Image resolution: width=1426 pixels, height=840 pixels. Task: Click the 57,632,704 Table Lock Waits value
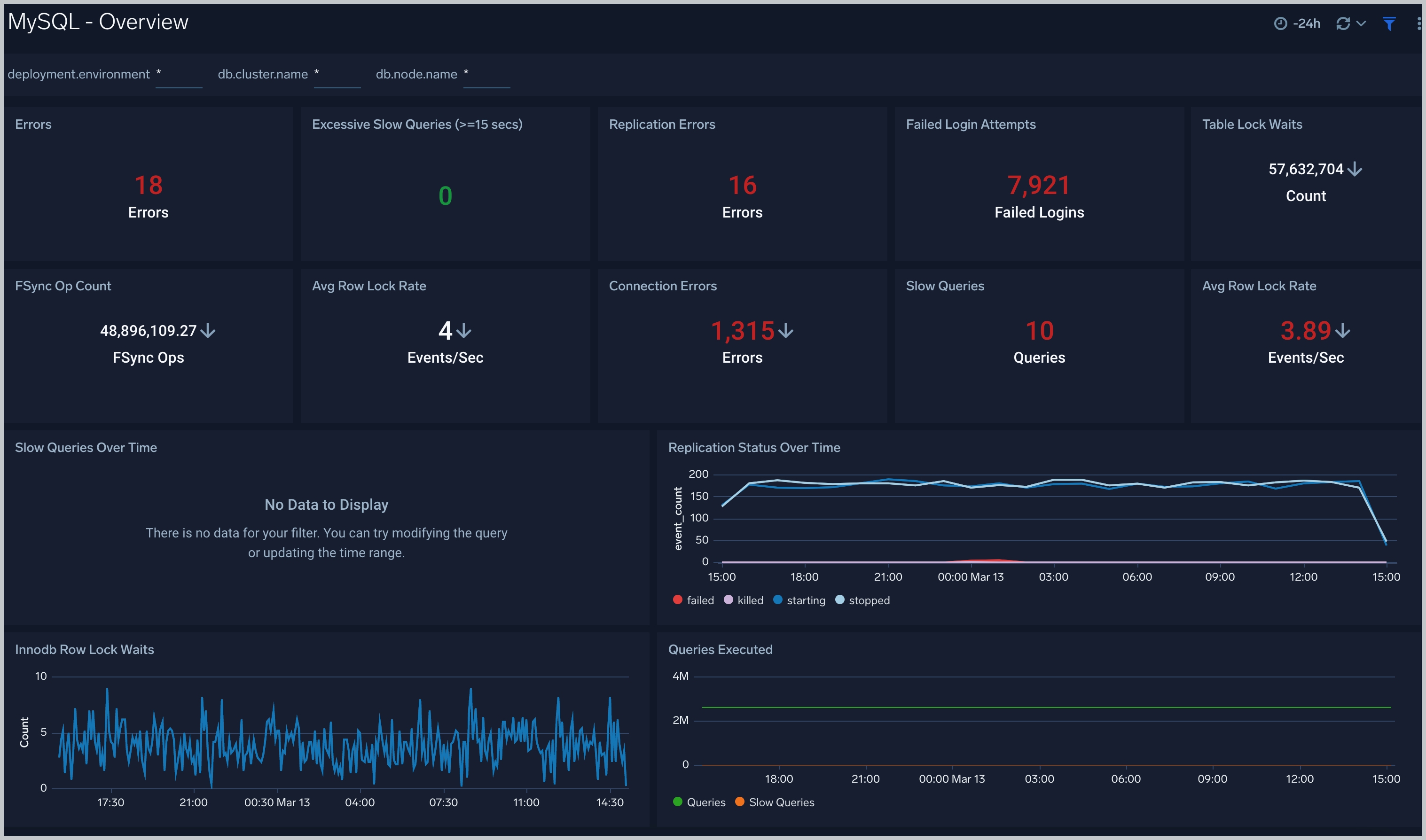[x=1305, y=169]
